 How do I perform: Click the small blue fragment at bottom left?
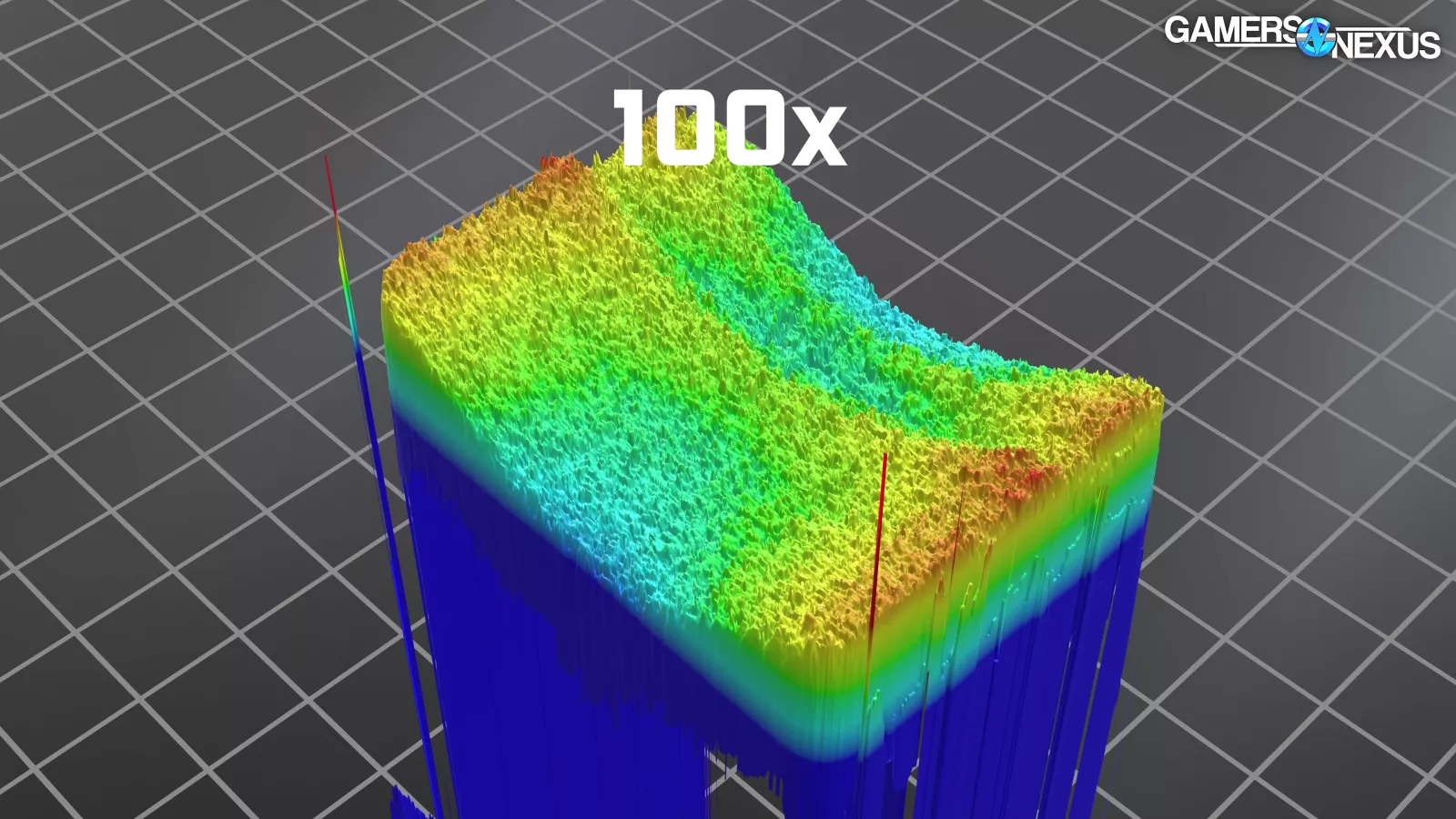405,803
